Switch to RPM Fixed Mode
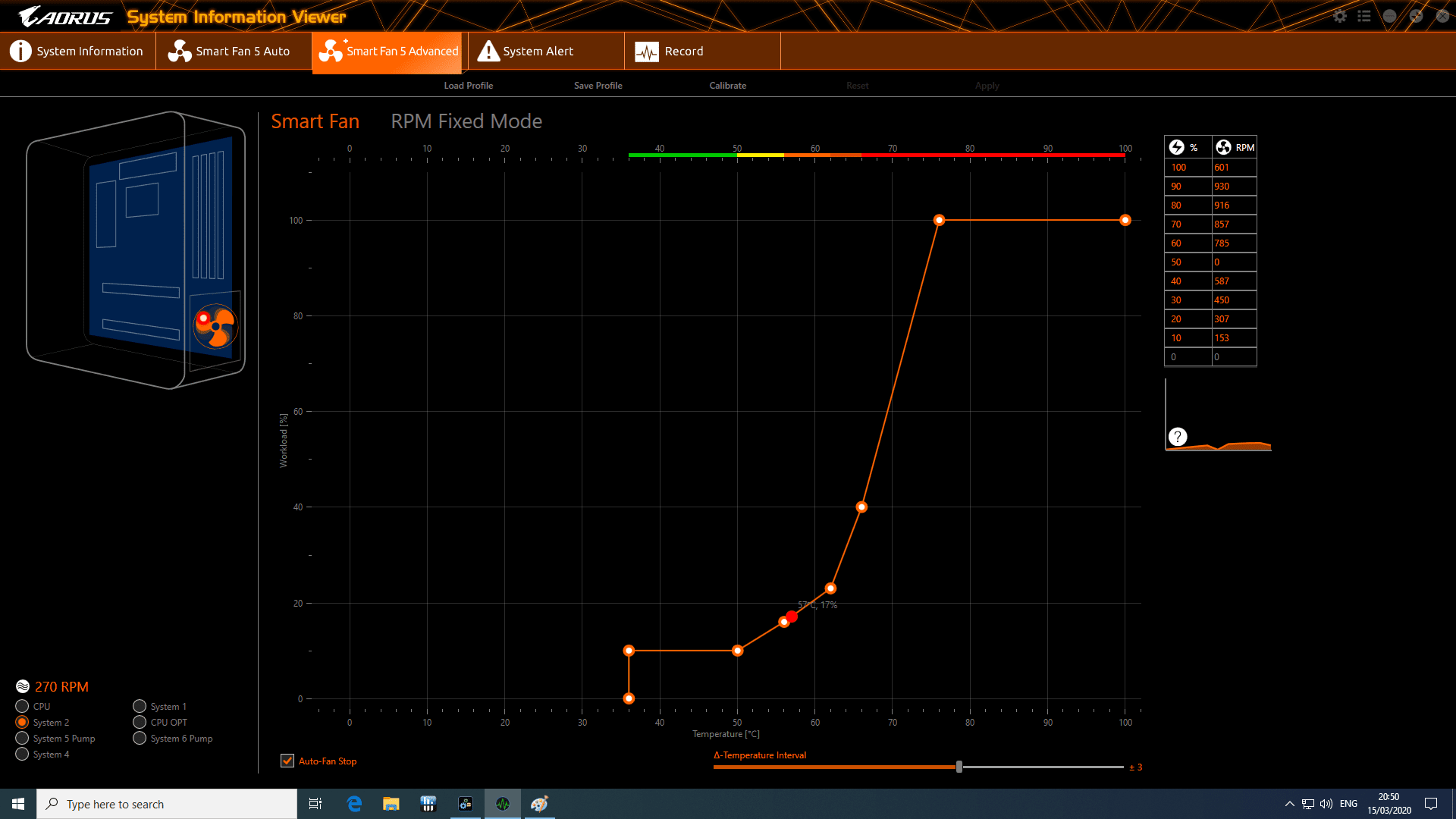 pyautogui.click(x=466, y=121)
